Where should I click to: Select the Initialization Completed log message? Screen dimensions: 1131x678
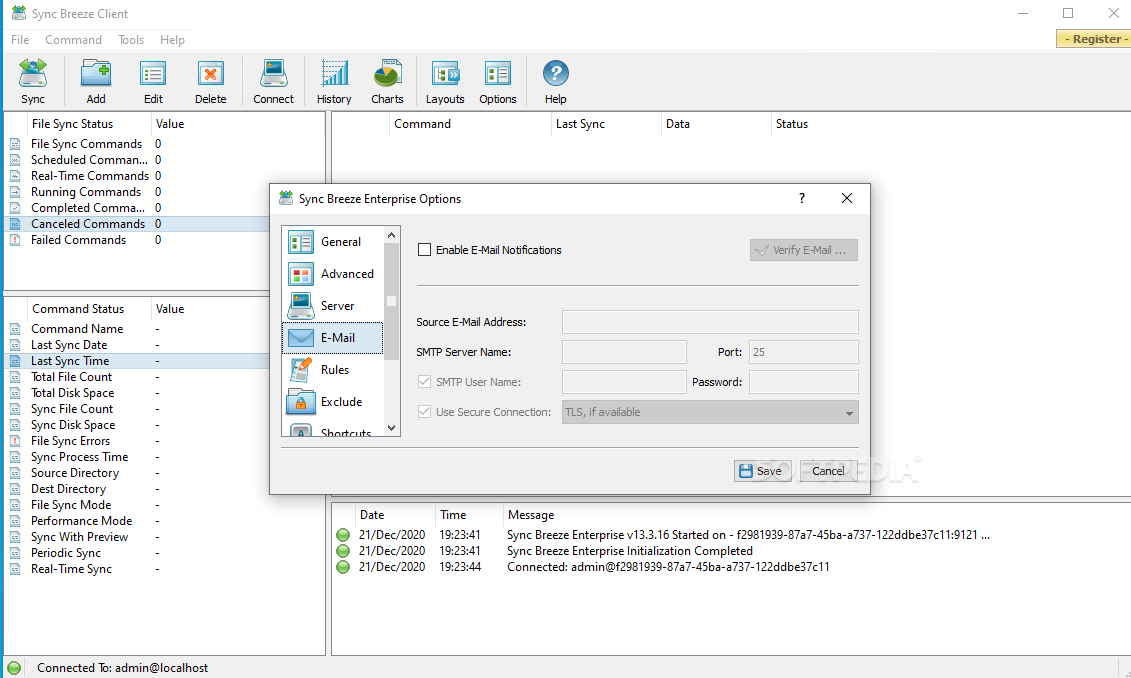[630, 551]
